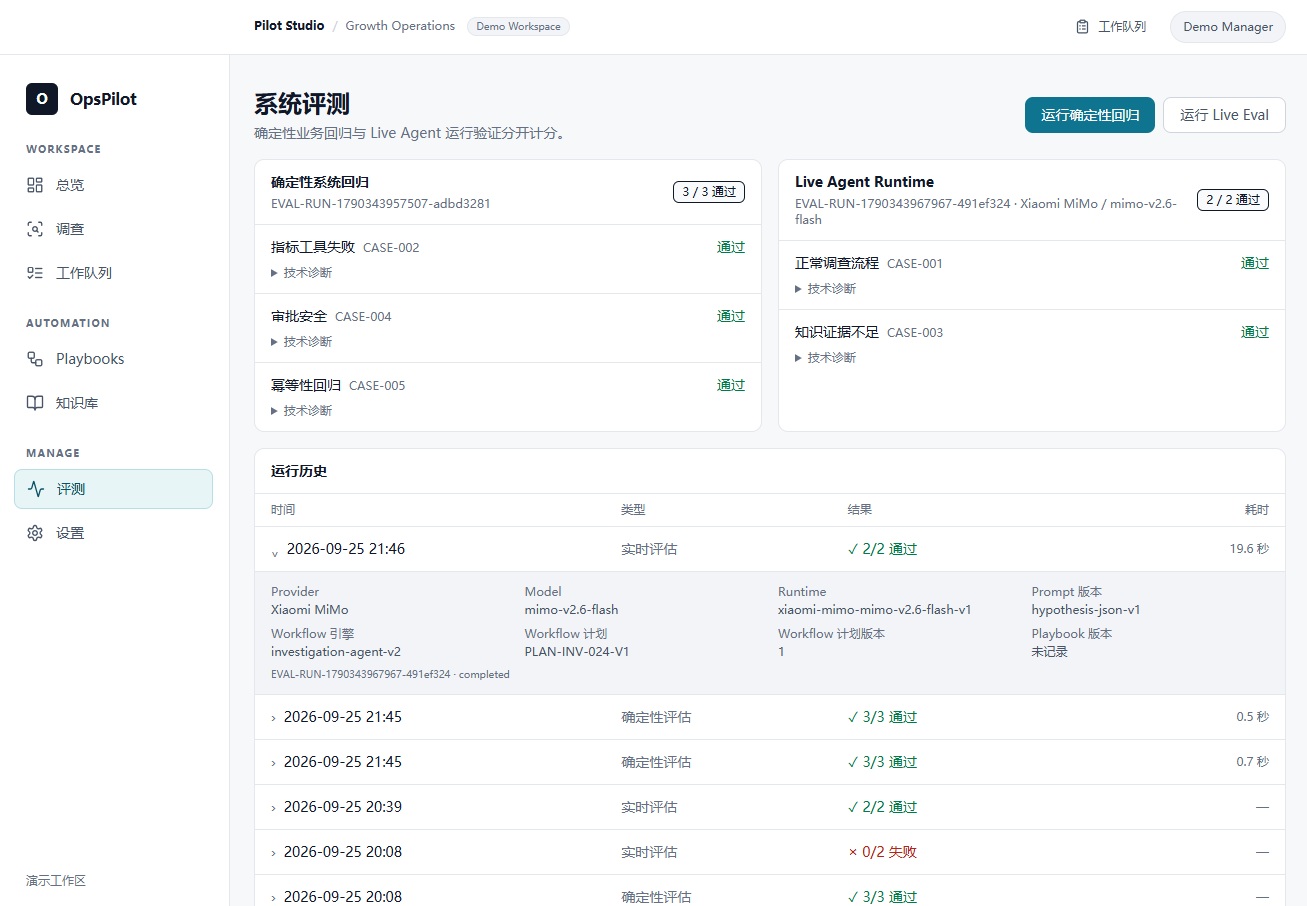Select the hypothesis-json-v1 prompt version
Image resolution: width=1307 pixels, height=906 pixels.
click(x=1086, y=610)
